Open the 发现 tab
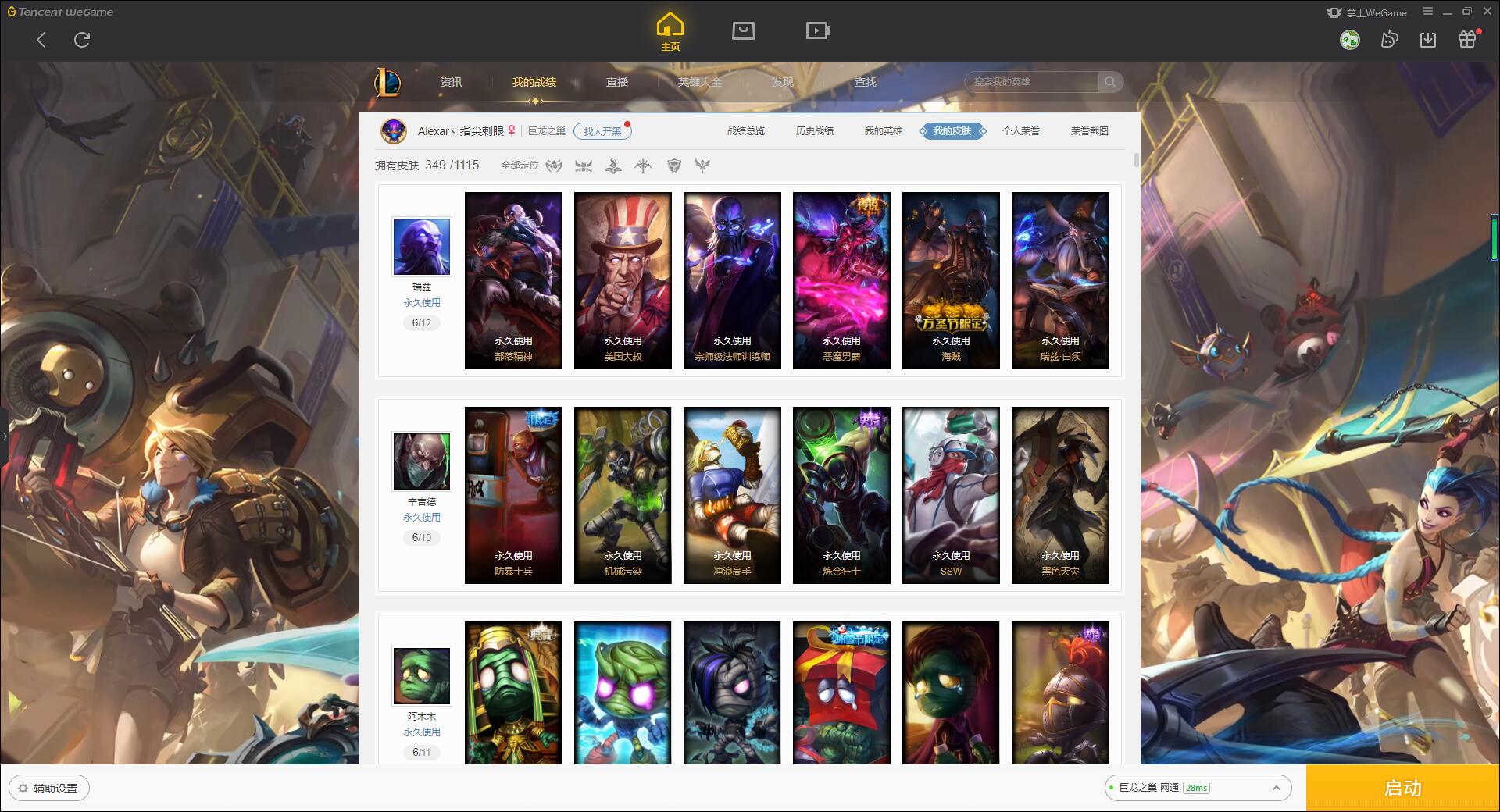1500x812 pixels. pos(783,82)
